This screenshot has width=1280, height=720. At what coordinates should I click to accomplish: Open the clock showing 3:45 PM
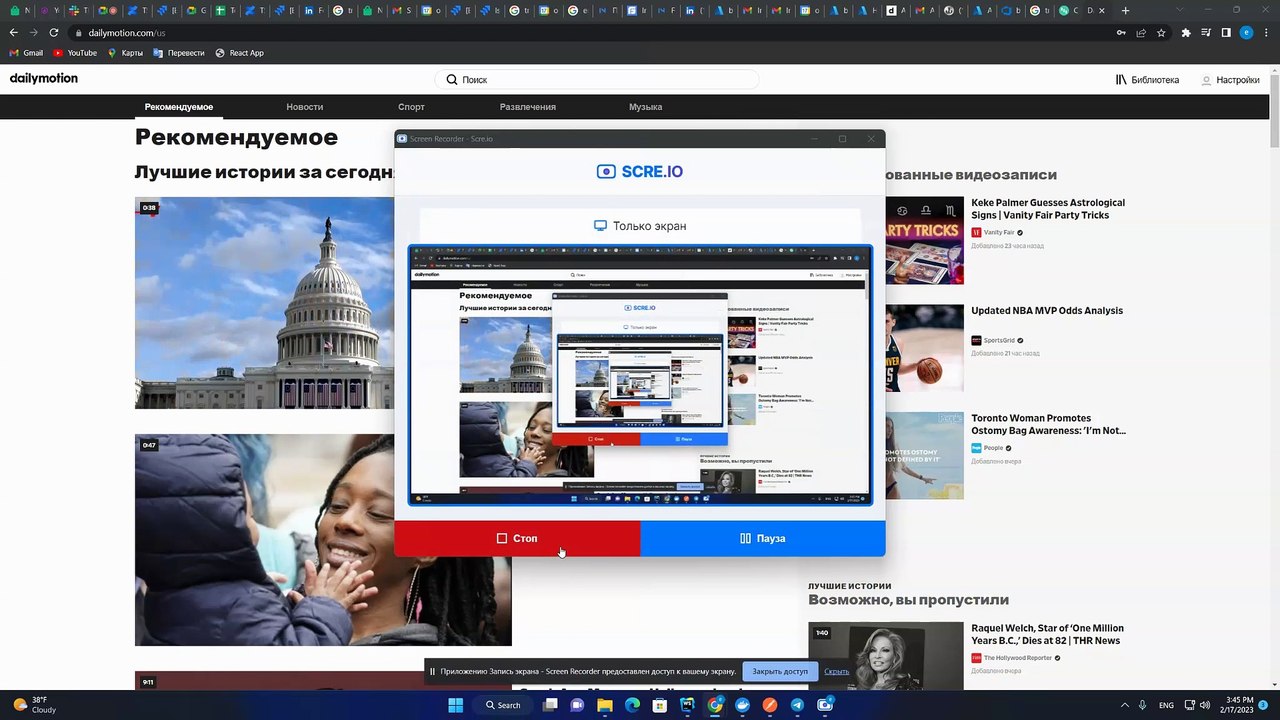(x=1235, y=705)
